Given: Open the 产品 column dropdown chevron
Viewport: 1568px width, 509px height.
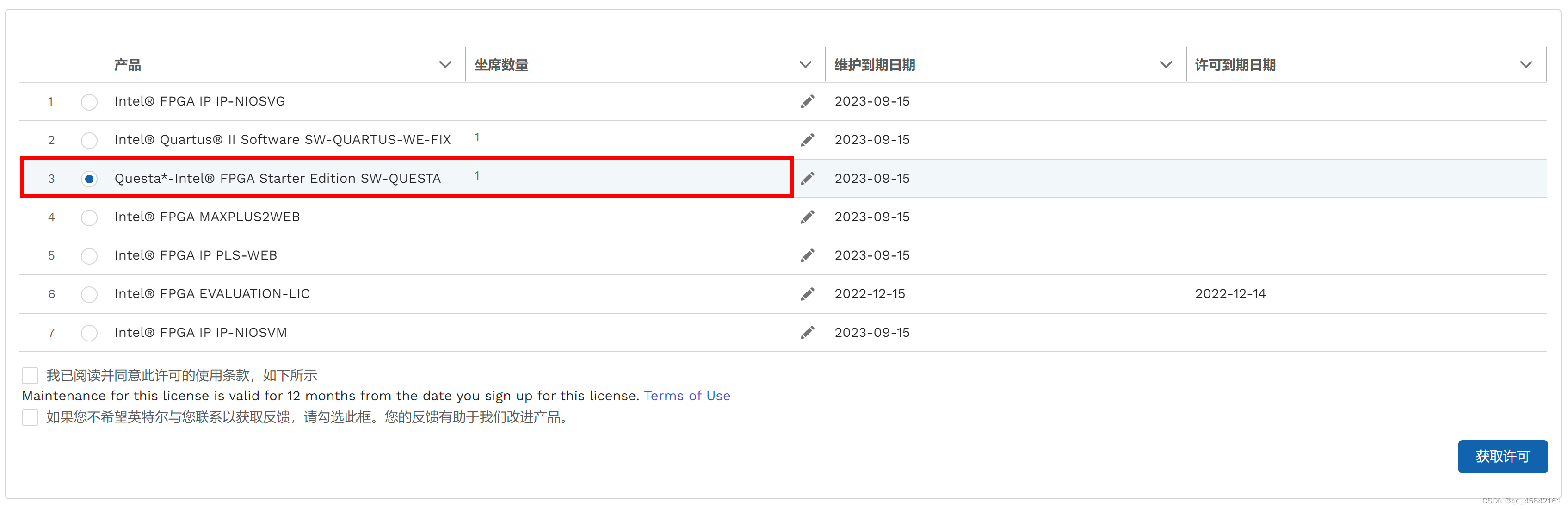Looking at the screenshot, I should [x=445, y=64].
